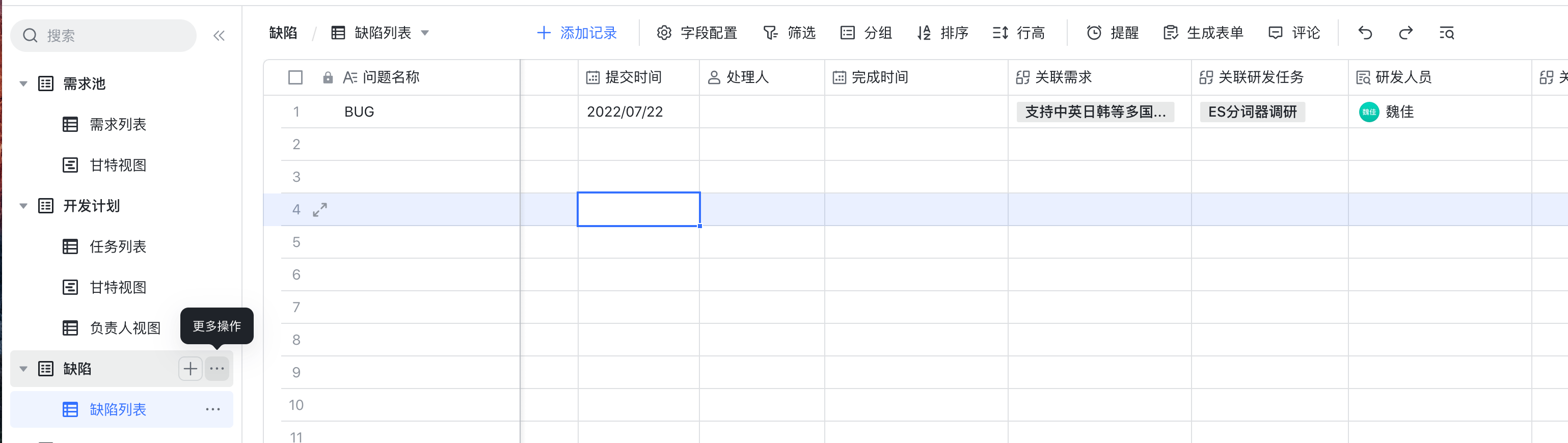
Task: Click the Gantt icon under 开发计划
Action: (71, 287)
